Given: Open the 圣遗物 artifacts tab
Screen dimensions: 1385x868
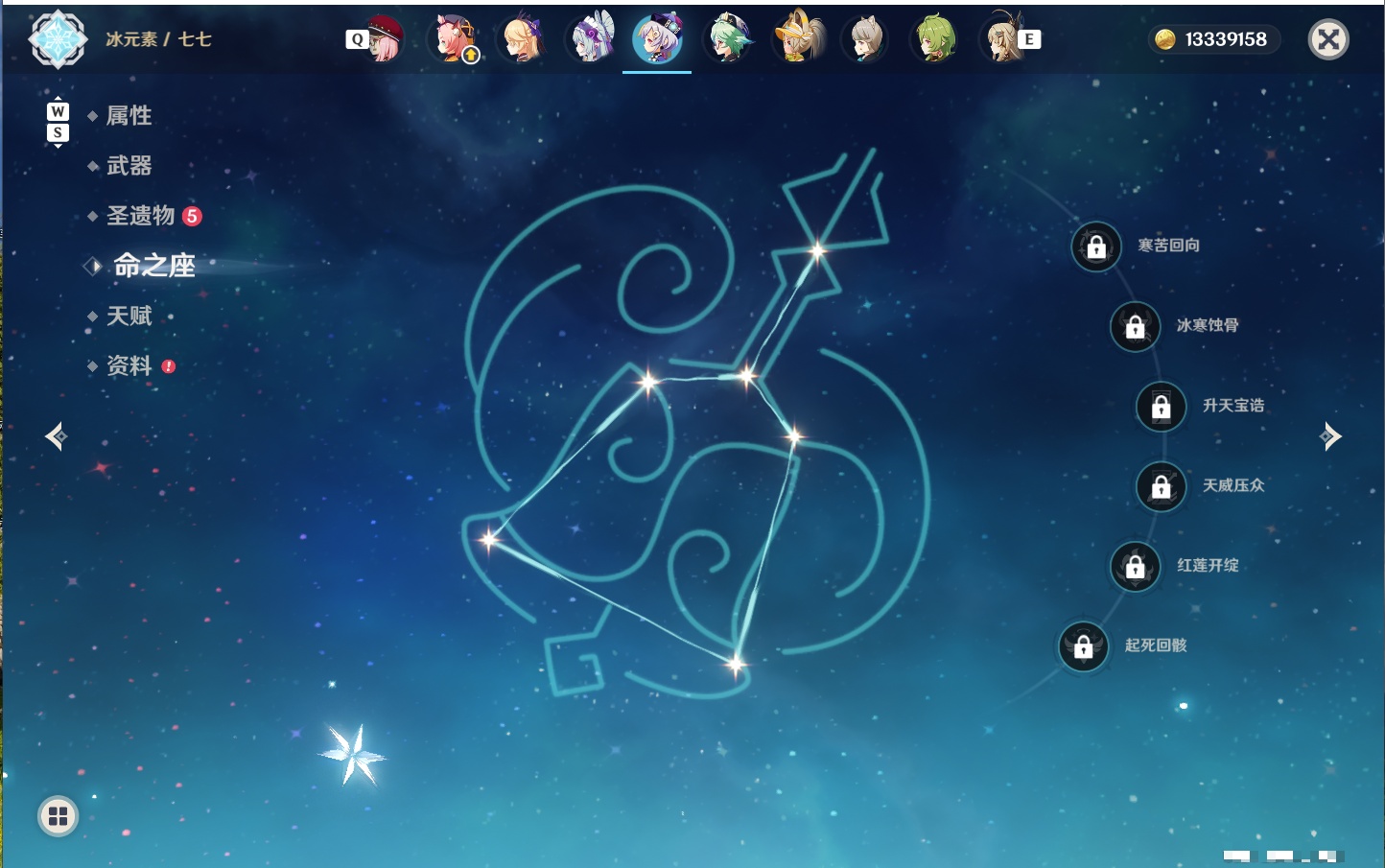Looking at the screenshot, I should coord(140,216).
